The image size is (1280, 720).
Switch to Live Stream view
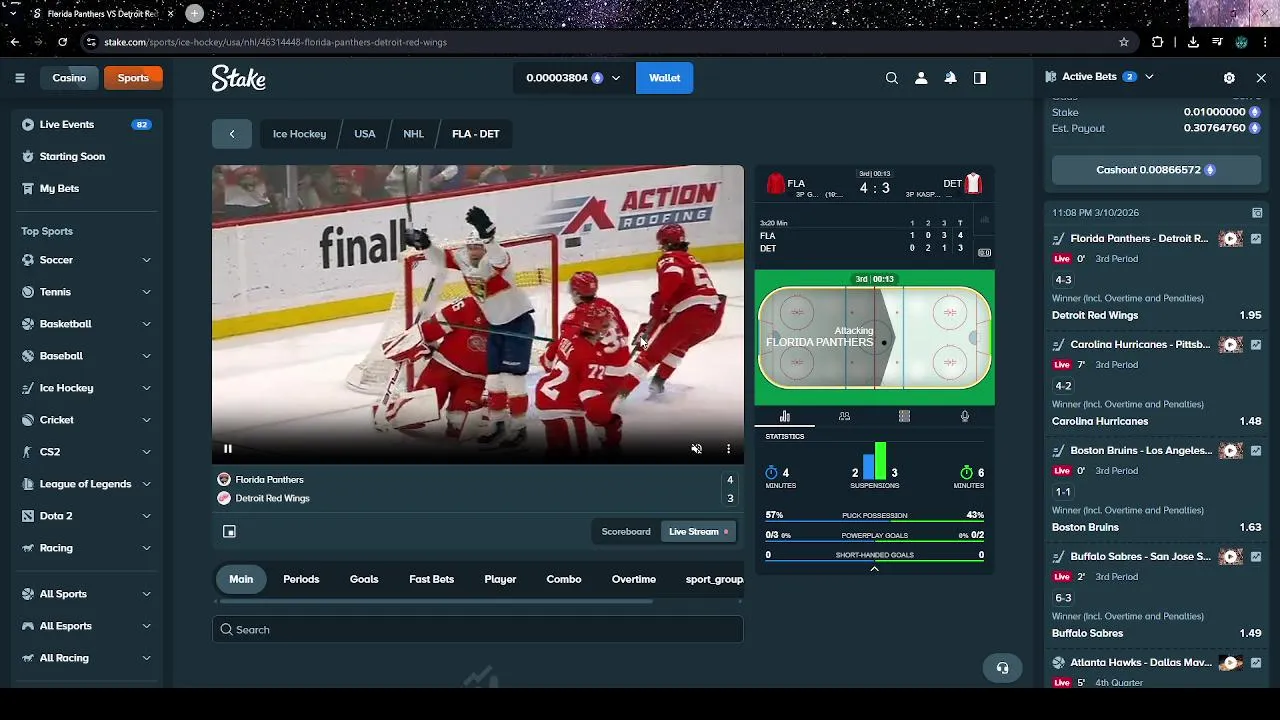tap(699, 532)
